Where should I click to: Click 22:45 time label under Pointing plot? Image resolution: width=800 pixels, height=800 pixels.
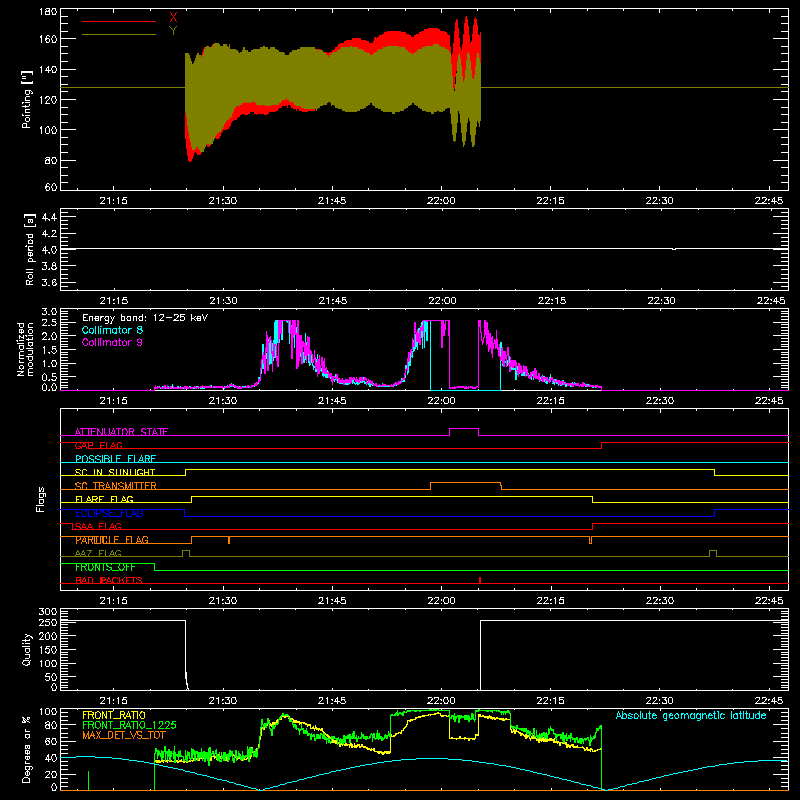pyautogui.click(x=769, y=201)
